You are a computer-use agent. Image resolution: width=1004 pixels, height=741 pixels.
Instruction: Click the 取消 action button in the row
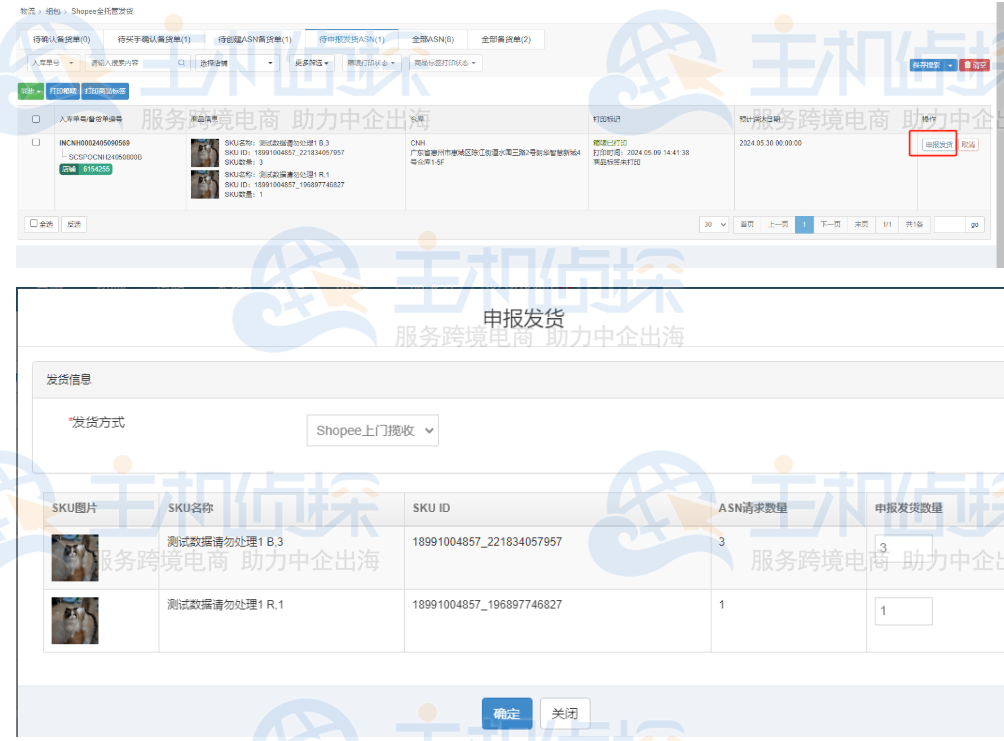968,145
